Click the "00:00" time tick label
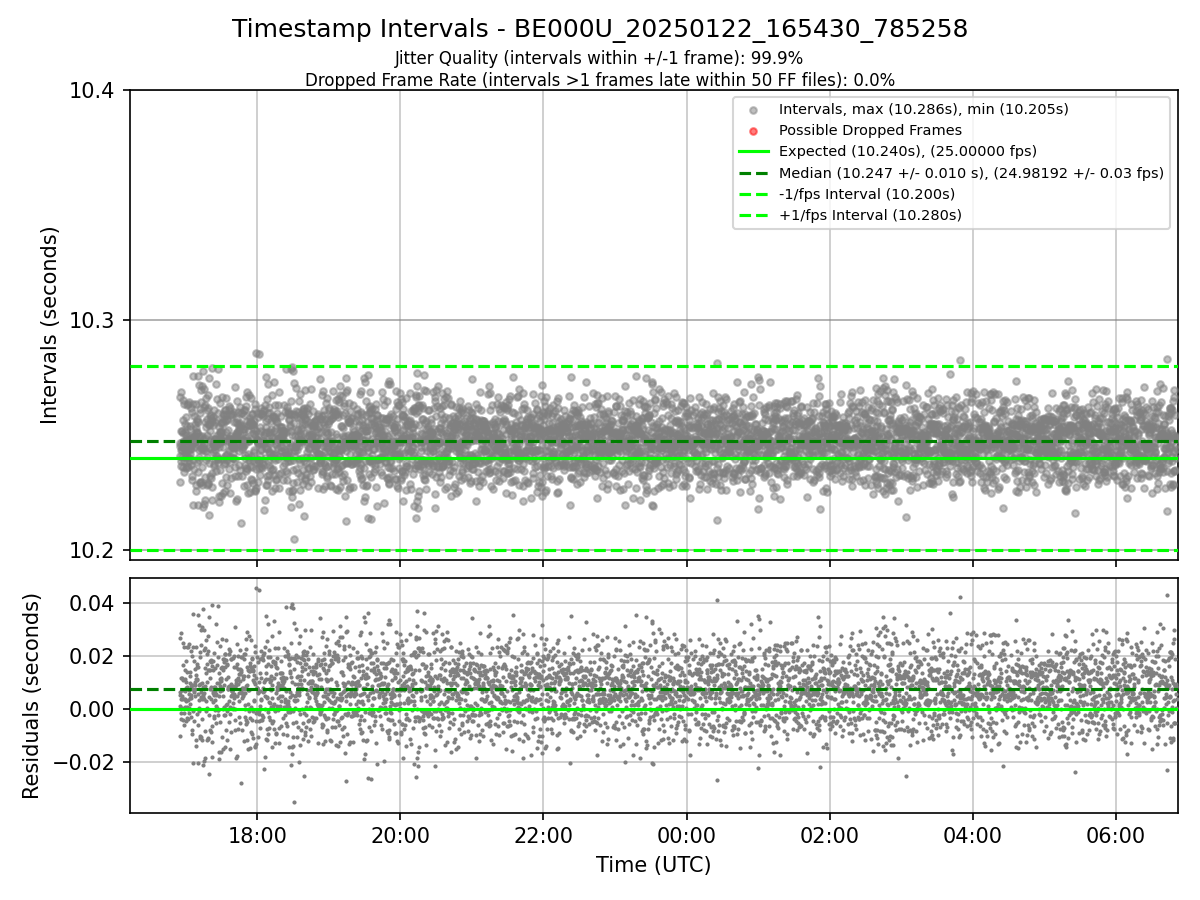 click(x=686, y=835)
